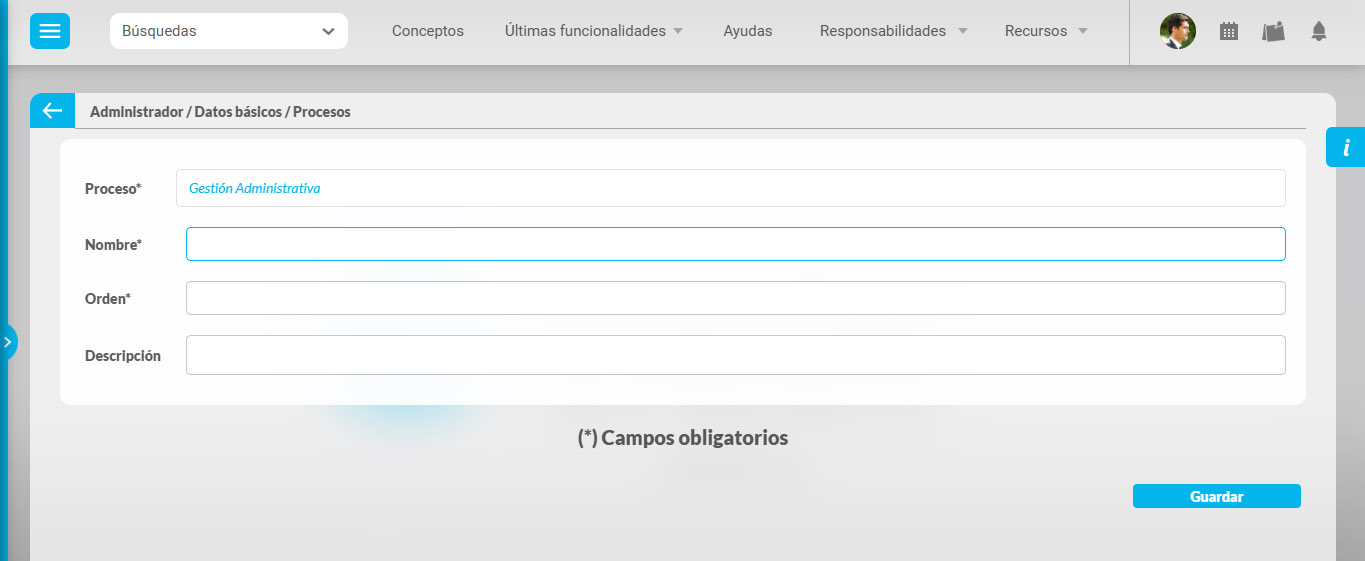Click into the Descripción field
The height and width of the screenshot is (561, 1365).
click(735, 355)
